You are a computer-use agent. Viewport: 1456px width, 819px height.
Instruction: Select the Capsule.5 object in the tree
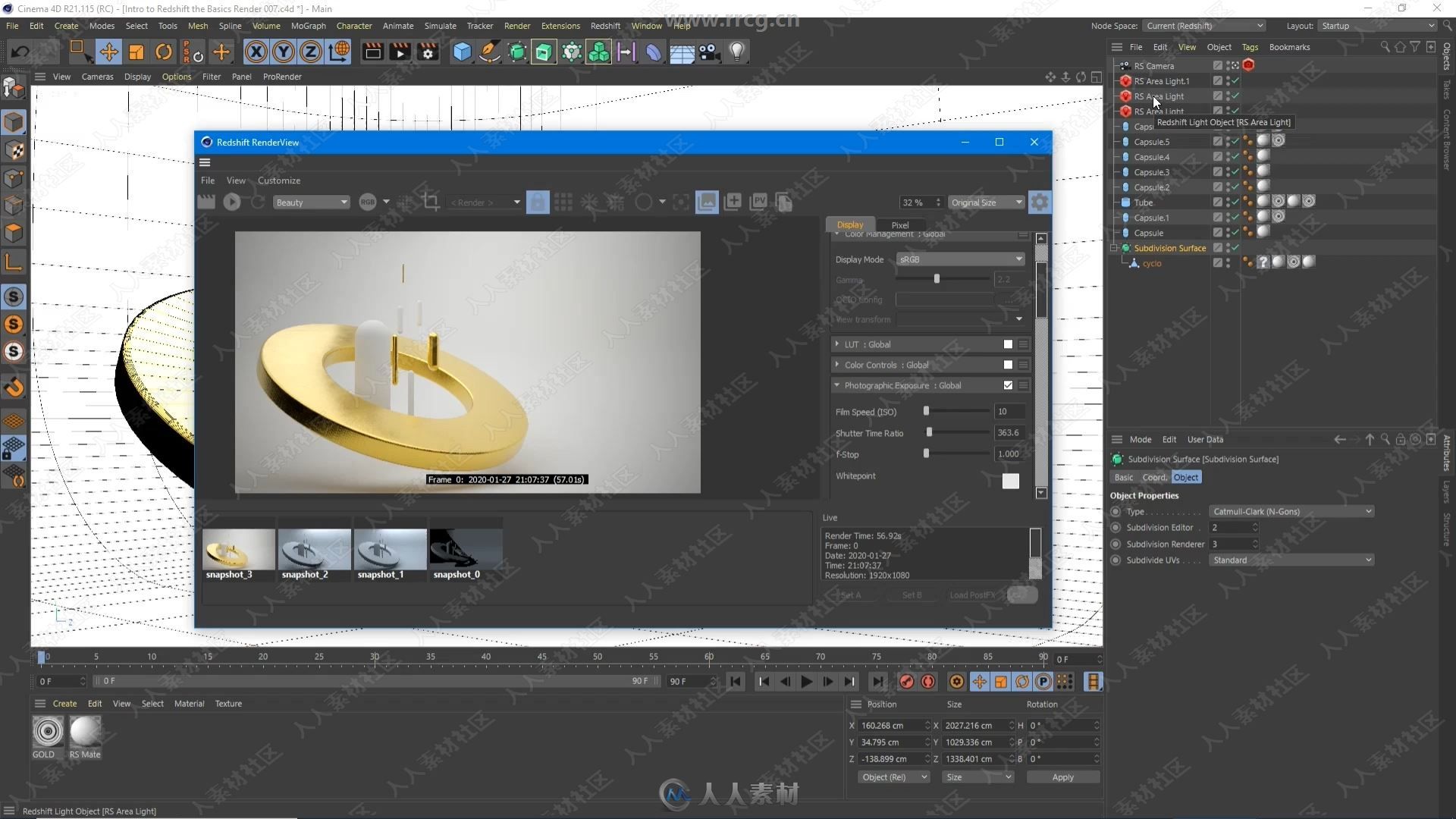tap(1151, 142)
